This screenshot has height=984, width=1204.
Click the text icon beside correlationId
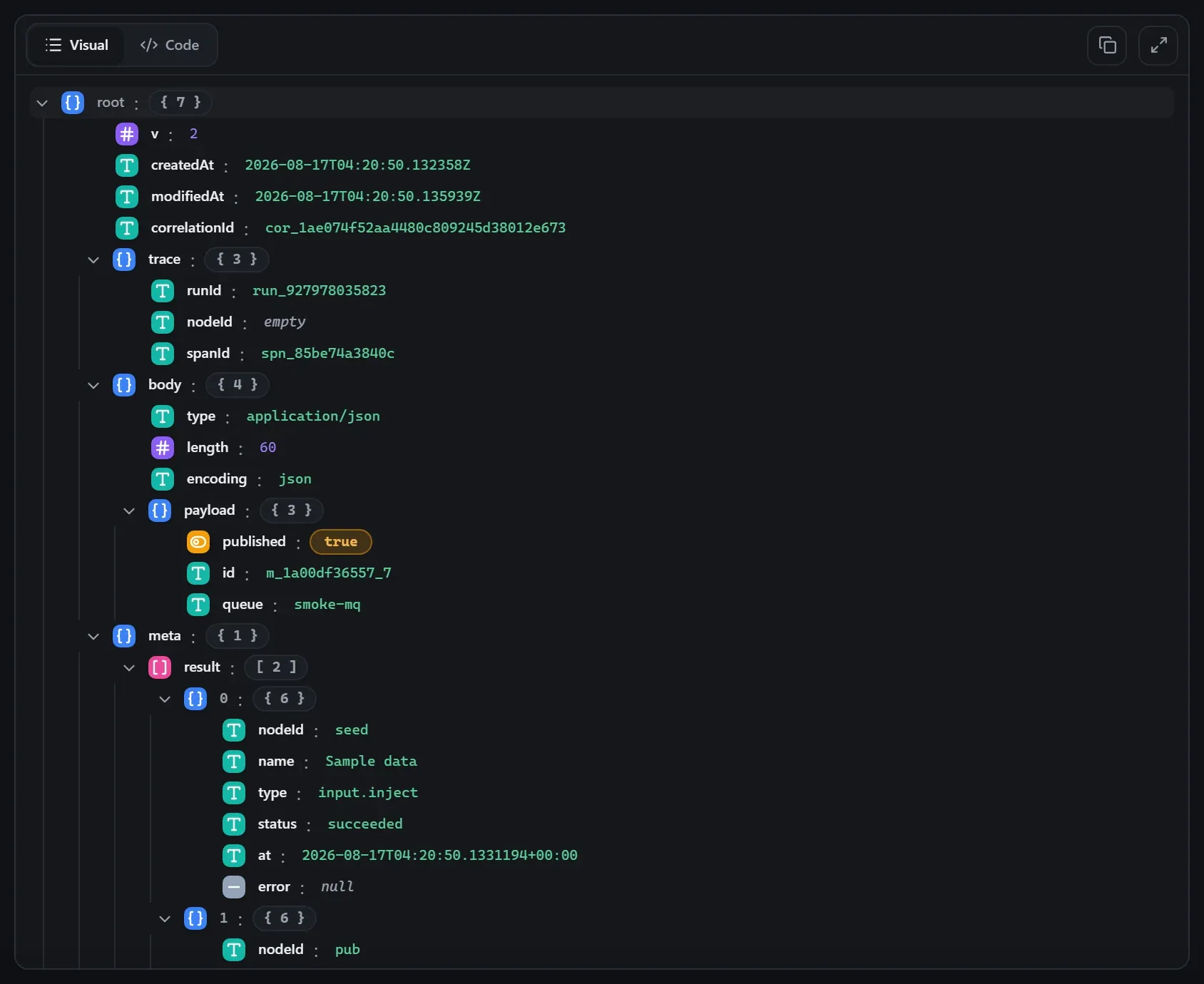(127, 228)
